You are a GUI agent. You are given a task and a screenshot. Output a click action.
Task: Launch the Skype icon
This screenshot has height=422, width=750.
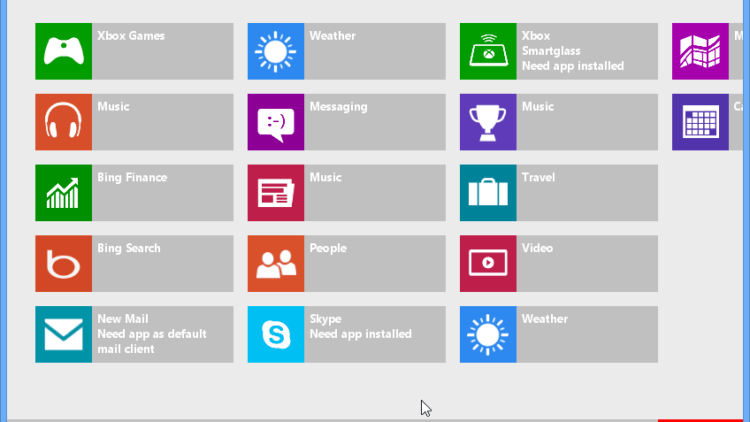coord(276,335)
